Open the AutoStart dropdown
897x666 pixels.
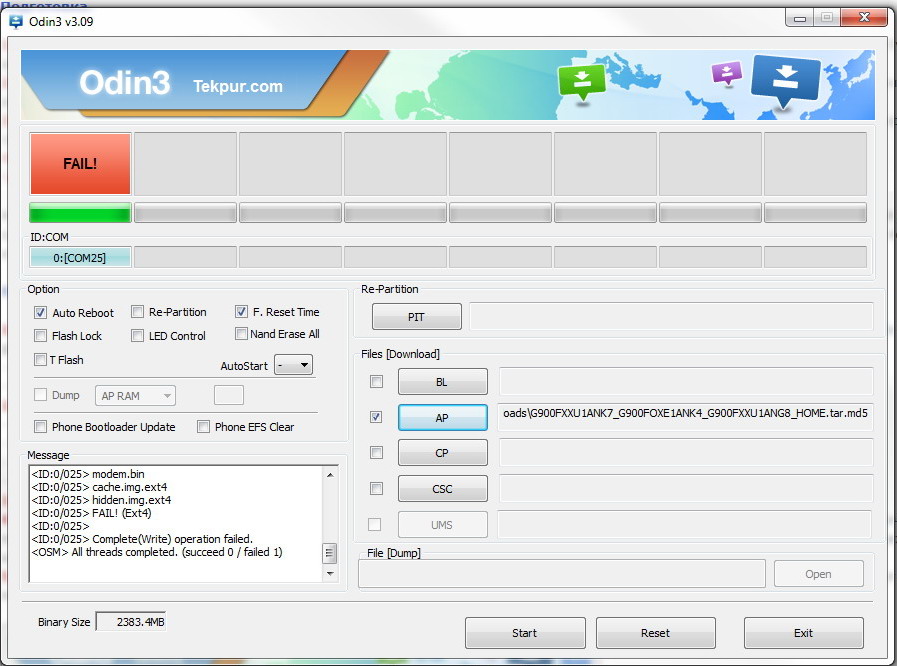coord(294,365)
